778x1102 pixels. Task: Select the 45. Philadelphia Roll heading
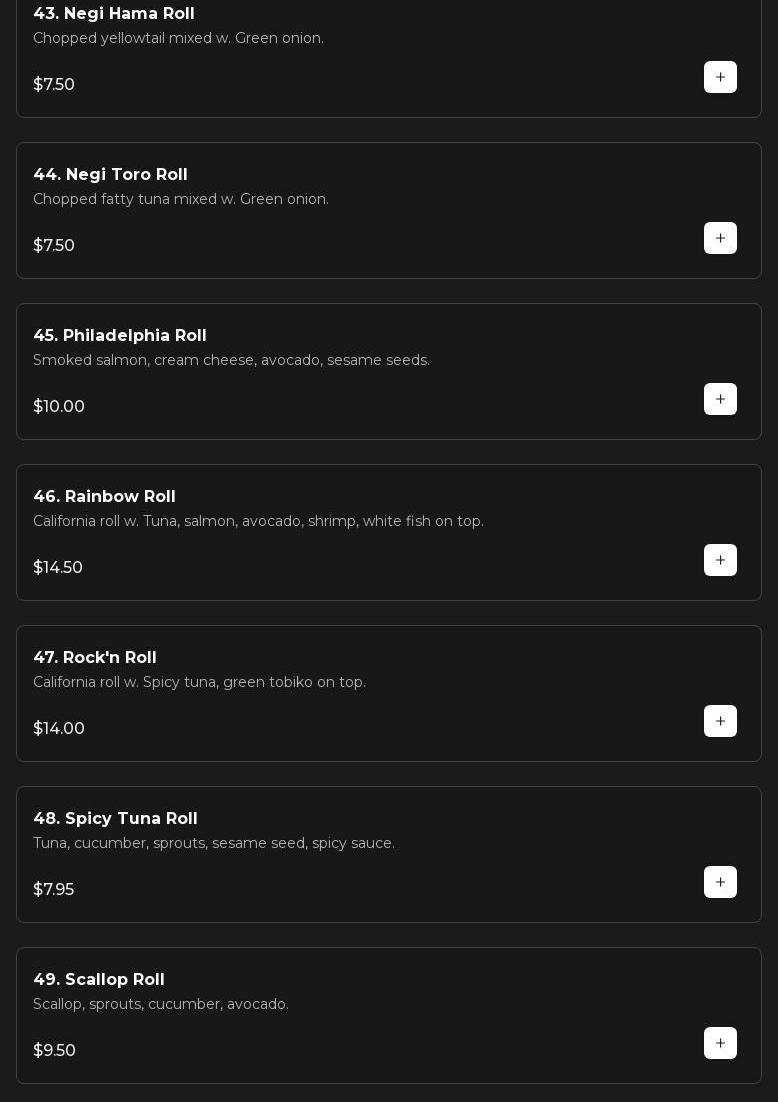119,335
